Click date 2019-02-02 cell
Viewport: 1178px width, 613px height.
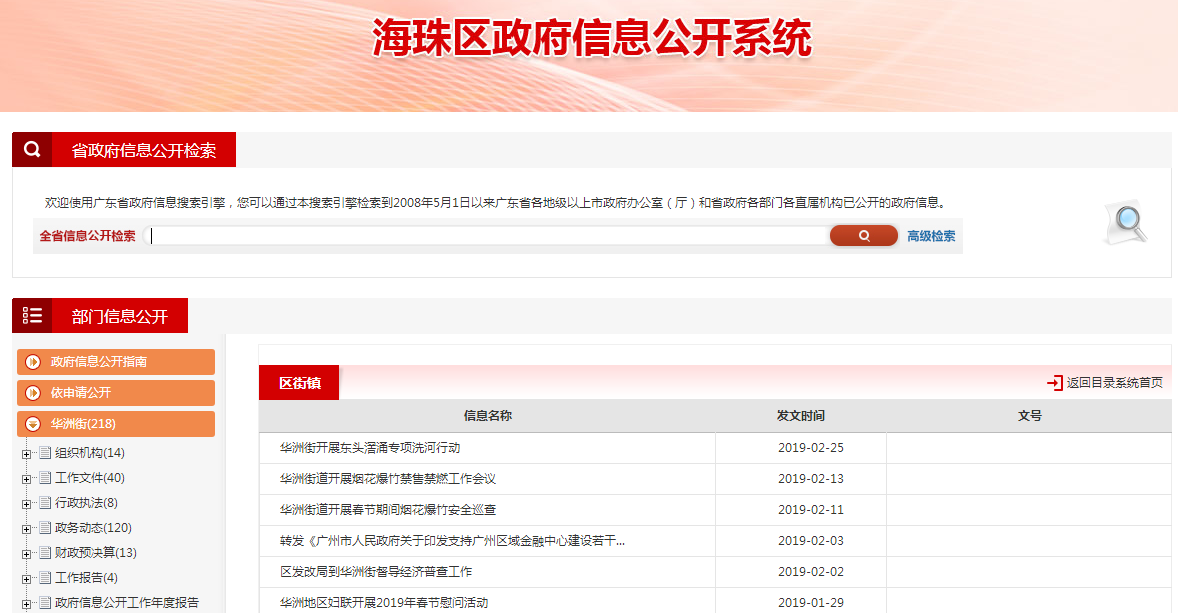pyautogui.click(x=811, y=572)
